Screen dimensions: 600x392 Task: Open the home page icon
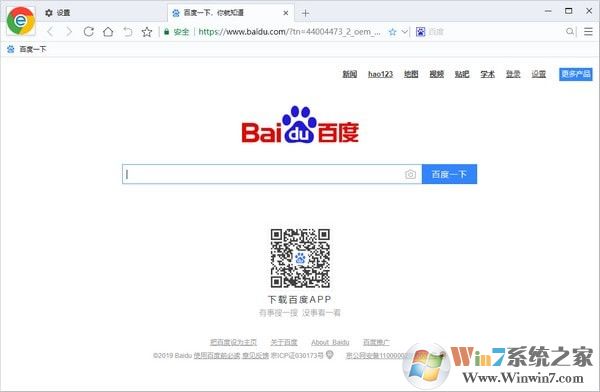click(x=108, y=32)
